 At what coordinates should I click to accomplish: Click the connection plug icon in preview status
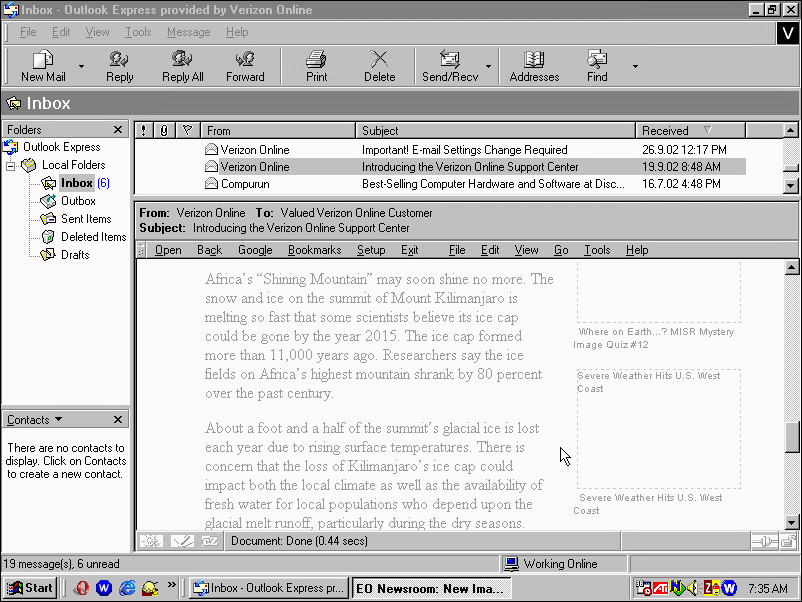(x=765, y=541)
